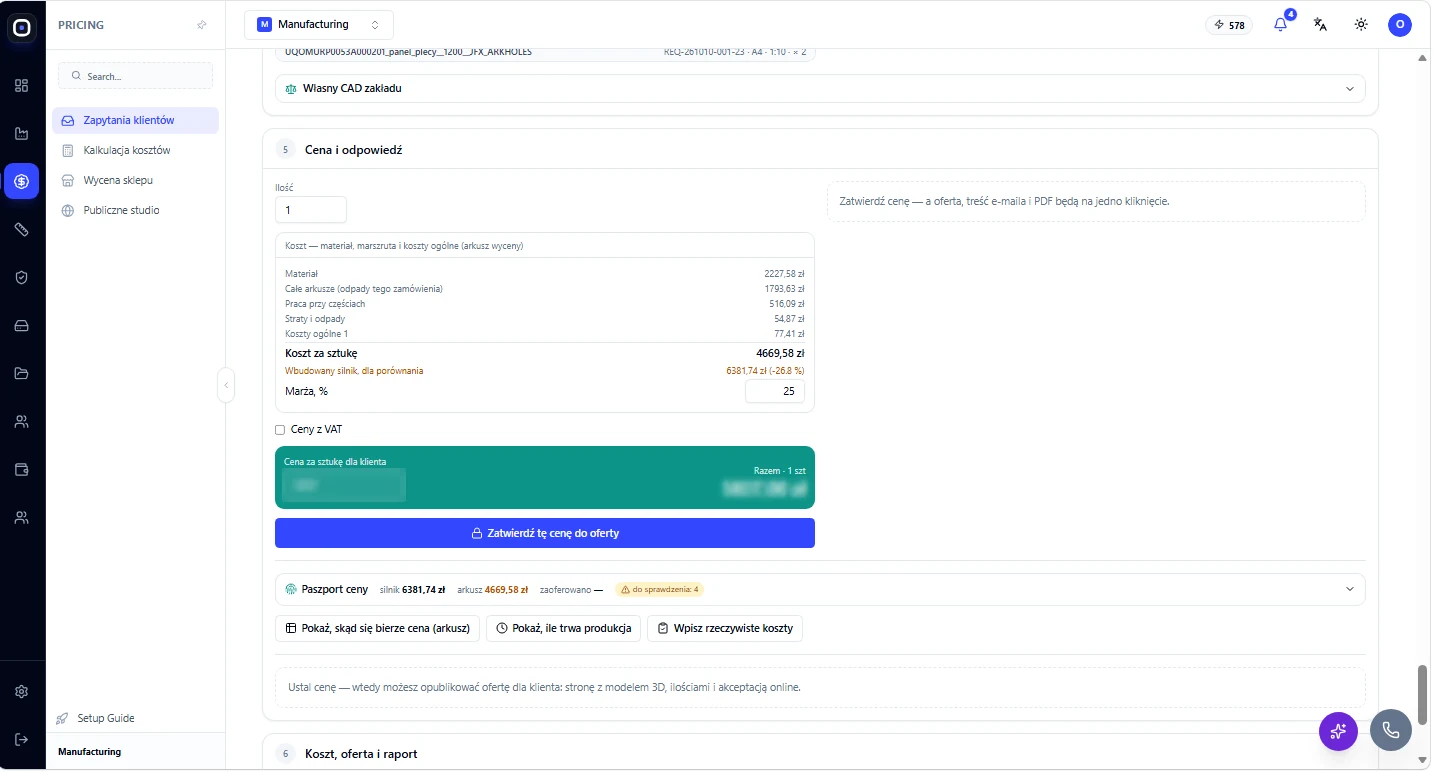Click the do sprawdzenia: 4 warning badge
The image size is (1433, 772).
(x=659, y=589)
